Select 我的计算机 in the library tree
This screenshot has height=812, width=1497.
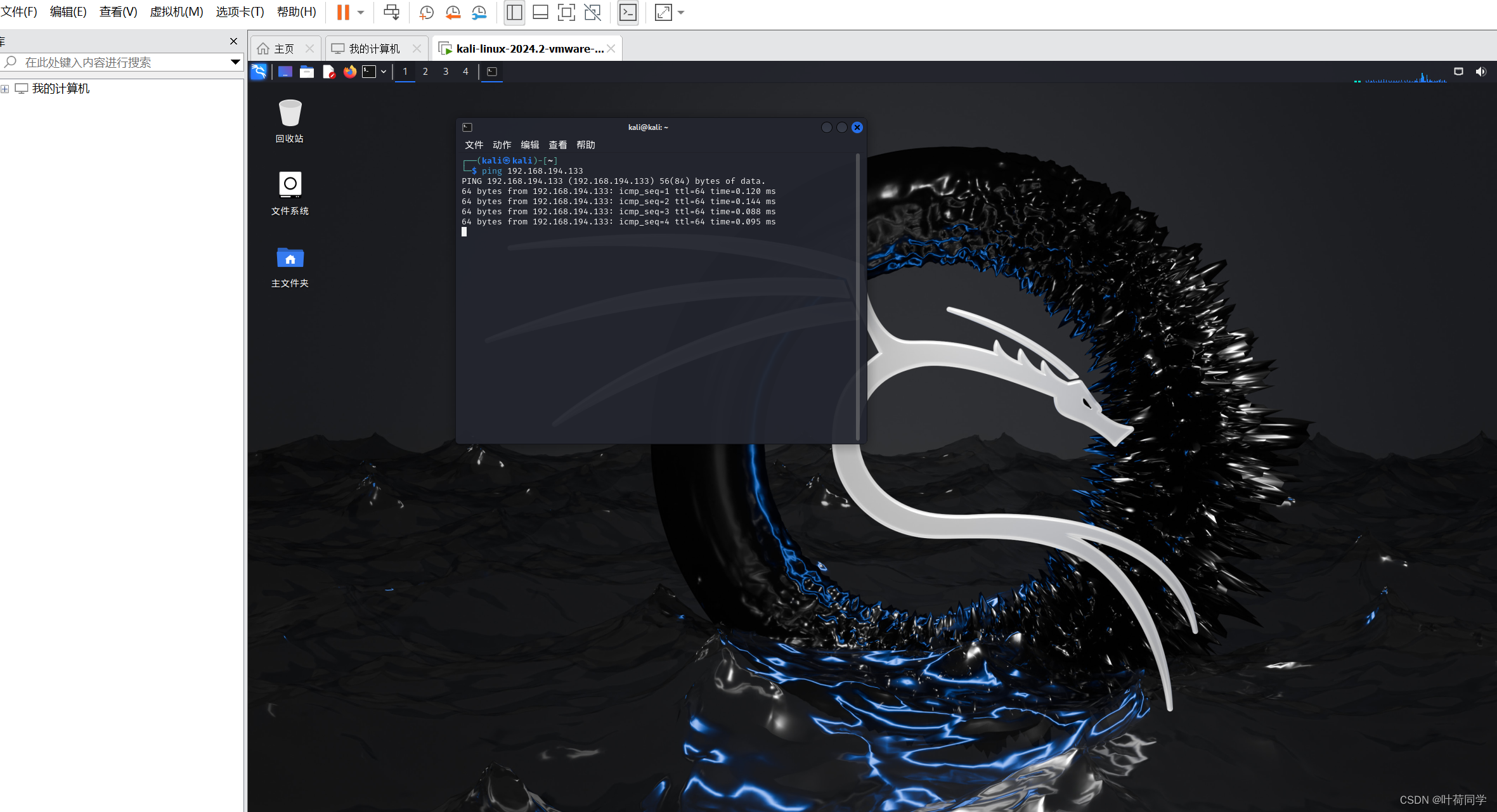tap(60, 89)
